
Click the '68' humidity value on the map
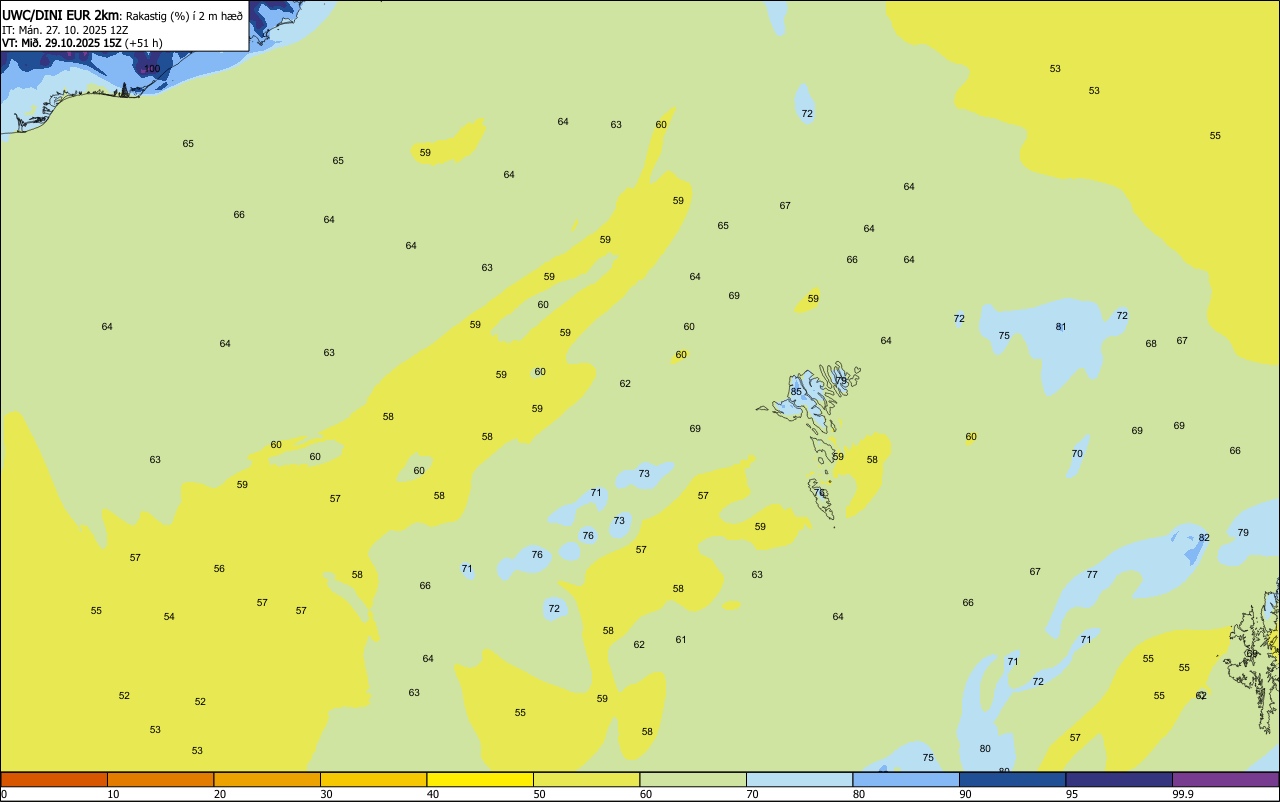pyautogui.click(x=1151, y=344)
